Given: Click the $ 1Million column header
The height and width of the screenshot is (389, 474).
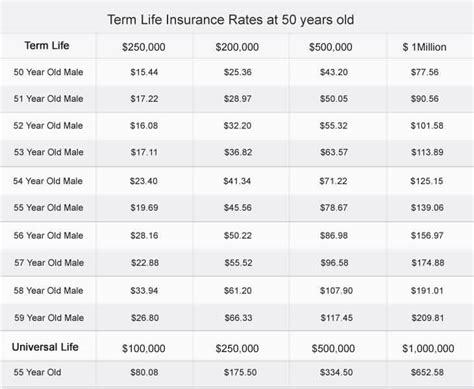Looking at the screenshot, I should point(424,47).
